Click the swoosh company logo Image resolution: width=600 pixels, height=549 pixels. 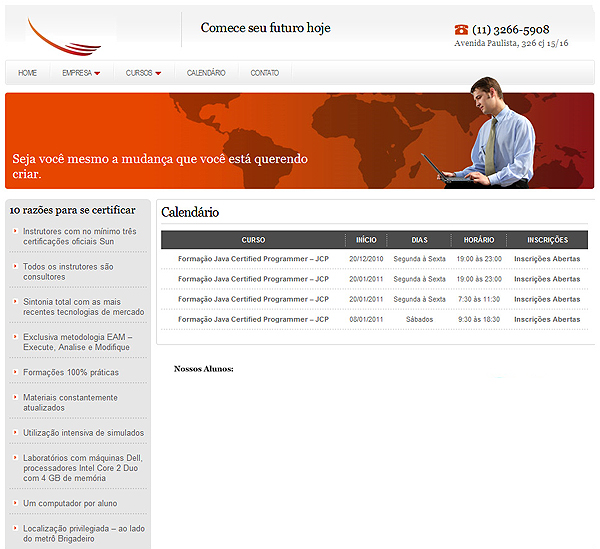[64, 37]
